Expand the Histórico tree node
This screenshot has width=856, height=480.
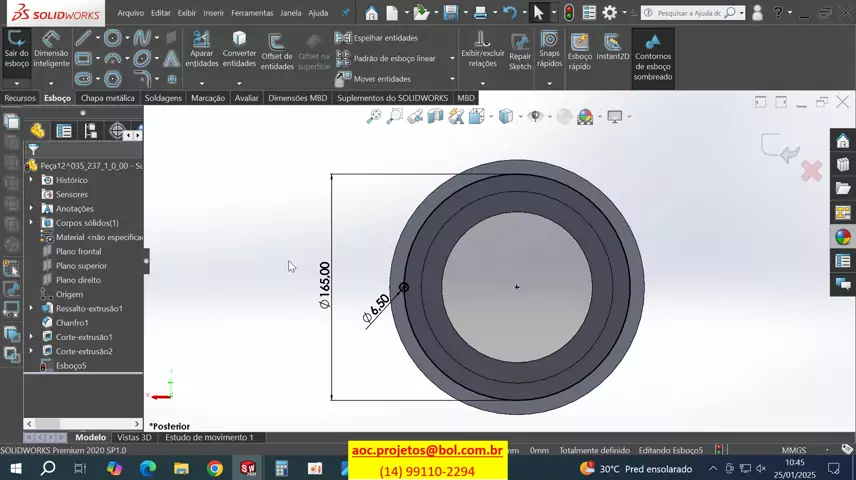click(x=31, y=180)
